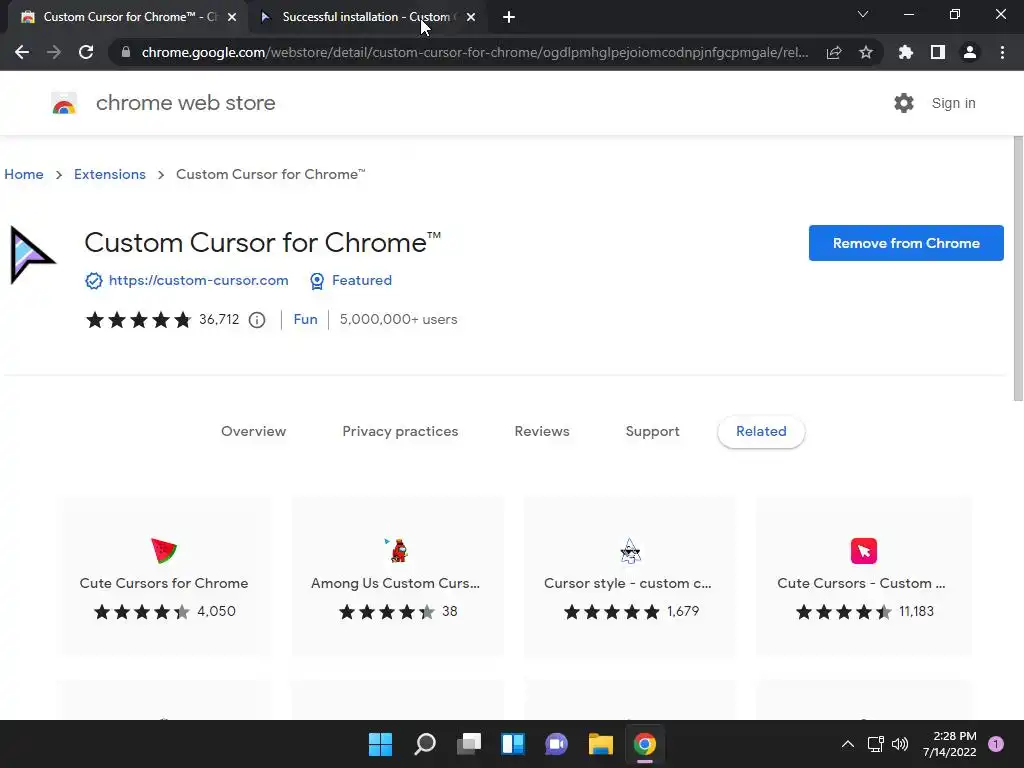Image resolution: width=1024 pixels, height=768 pixels.
Task: Open taskbar Search
Action: [x=424, y=744]
